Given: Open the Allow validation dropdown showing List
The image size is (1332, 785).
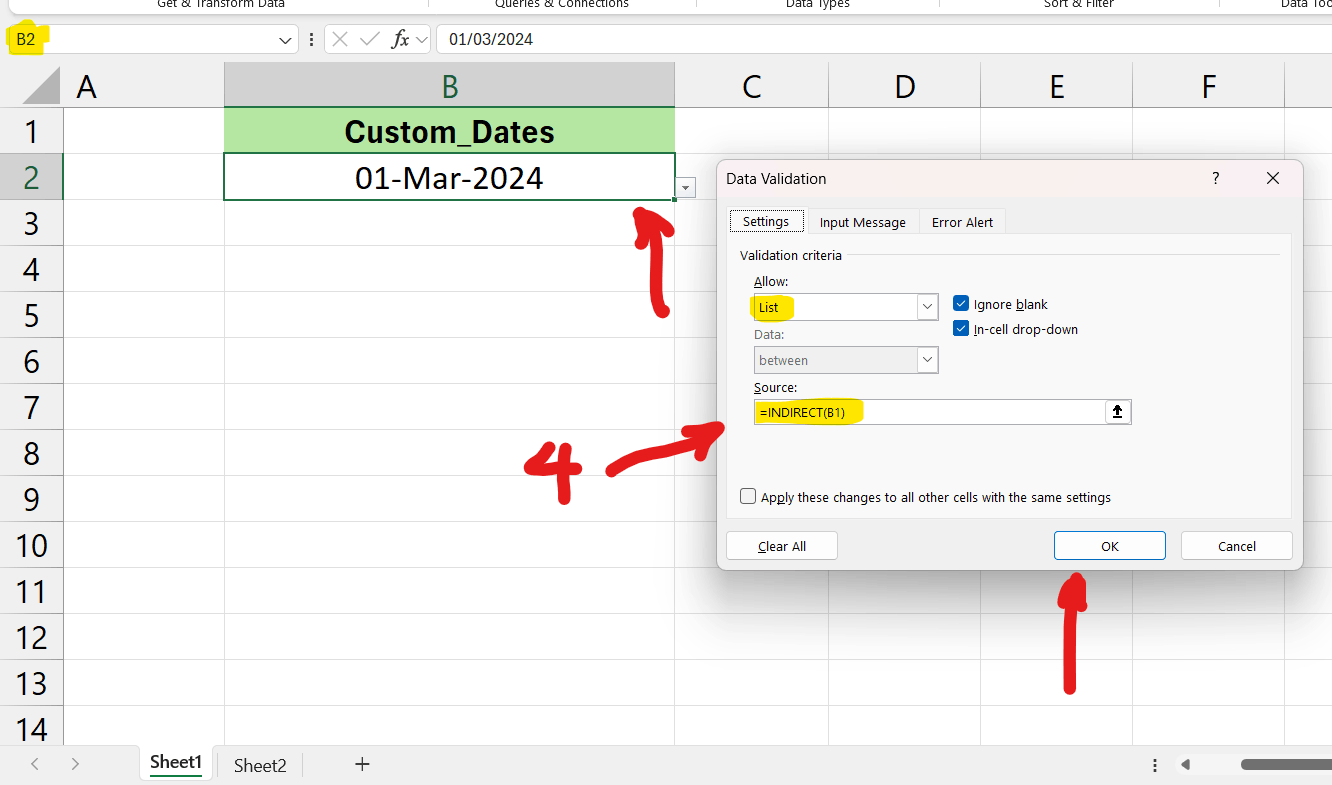Looking at the screenshot, I should point(926,307).
